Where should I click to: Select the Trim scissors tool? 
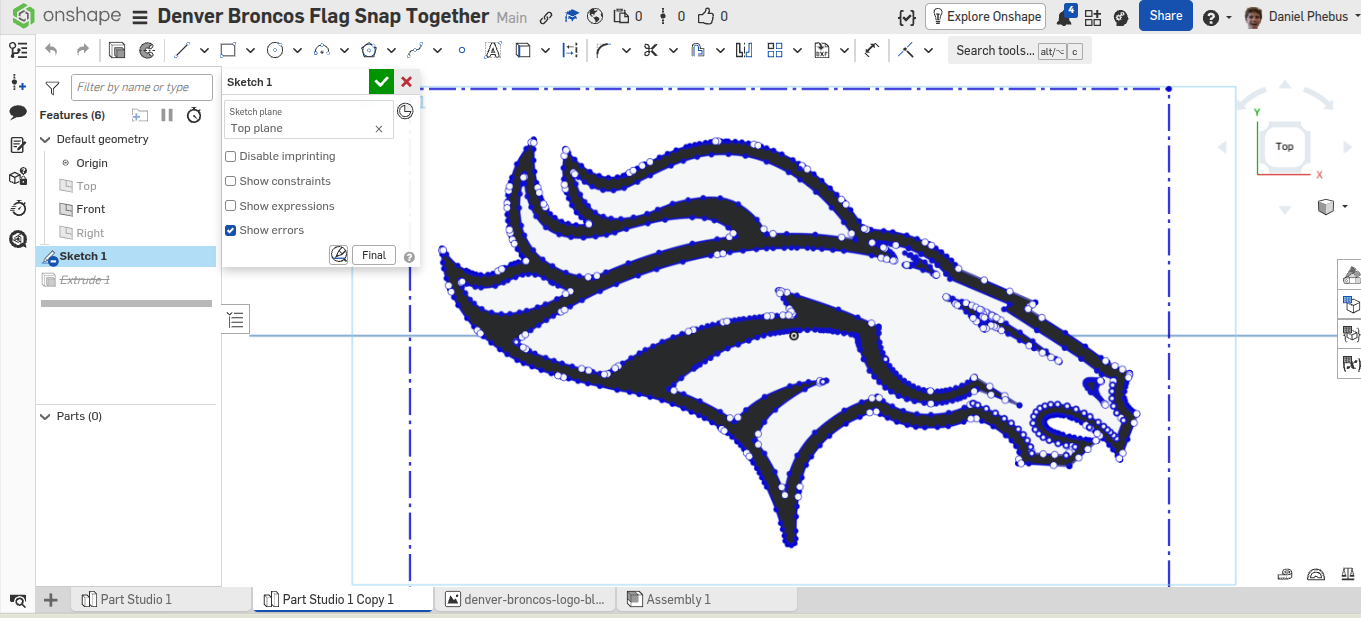651,50
